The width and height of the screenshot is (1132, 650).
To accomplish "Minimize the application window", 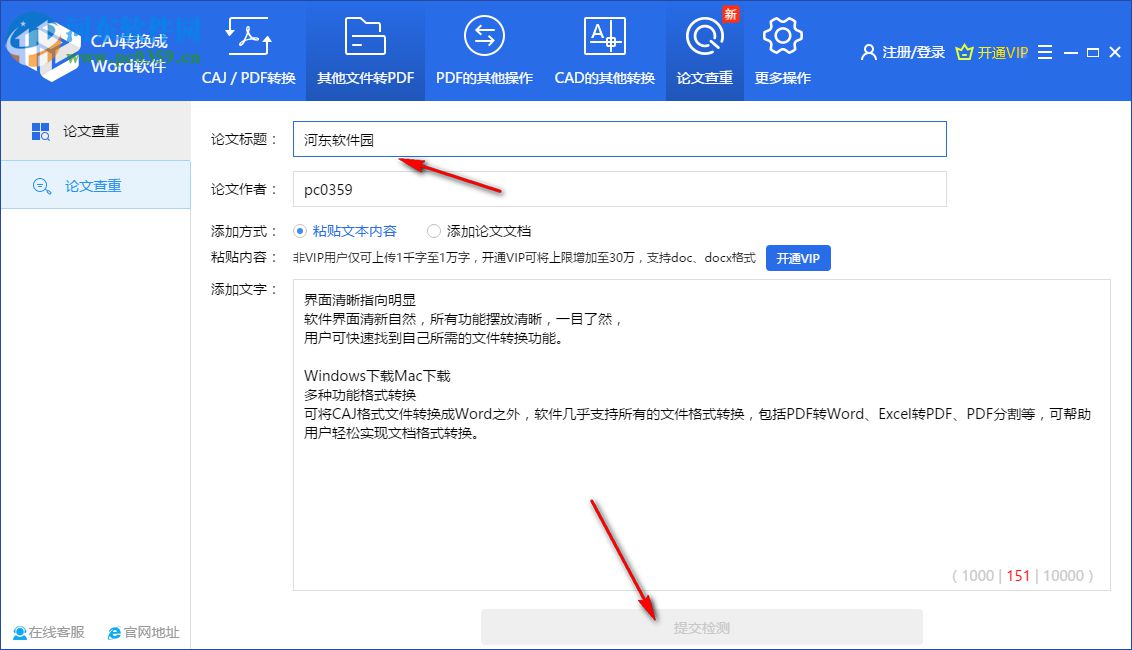I will coord(1071,52).
